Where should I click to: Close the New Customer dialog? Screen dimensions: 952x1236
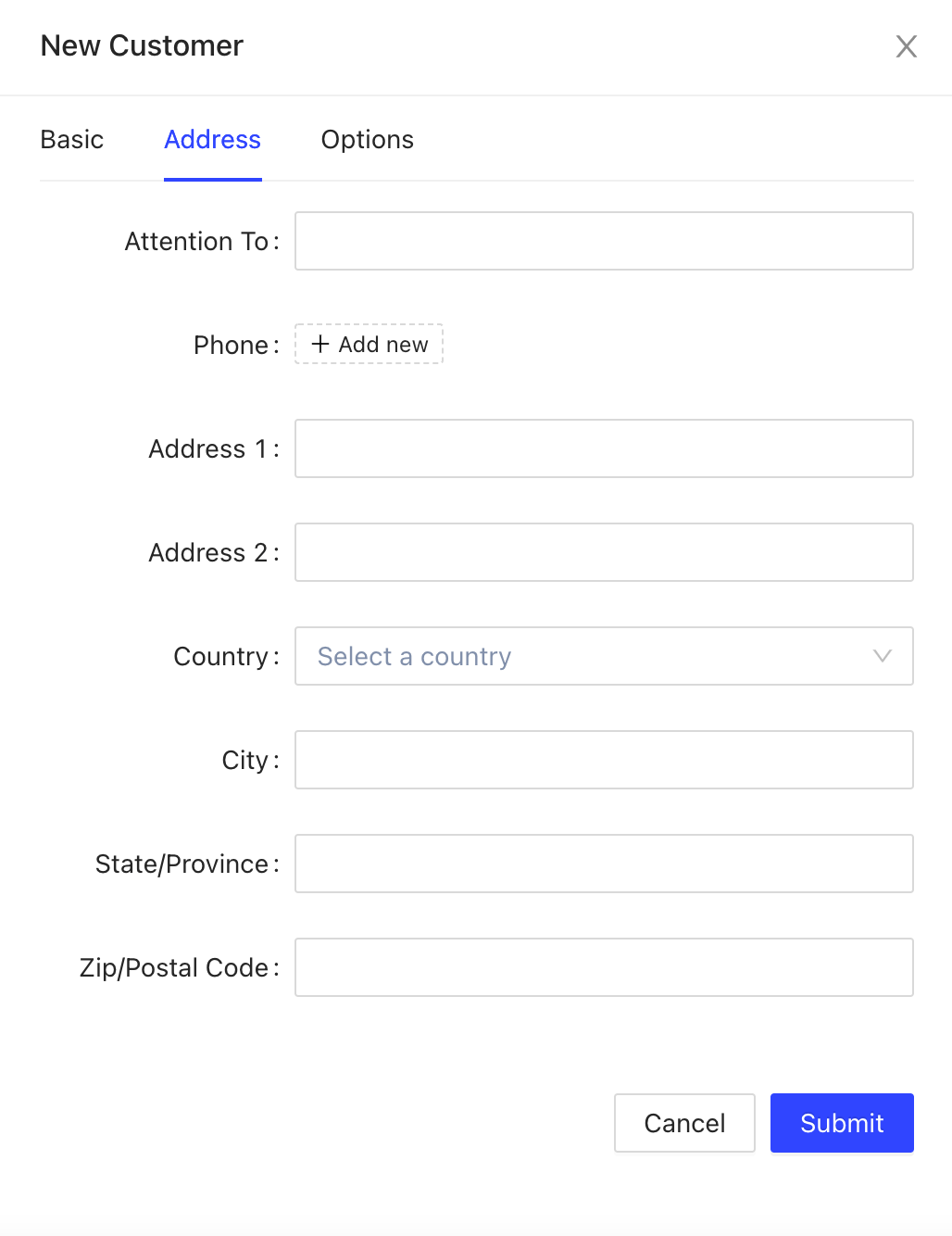tap(906, 46)
